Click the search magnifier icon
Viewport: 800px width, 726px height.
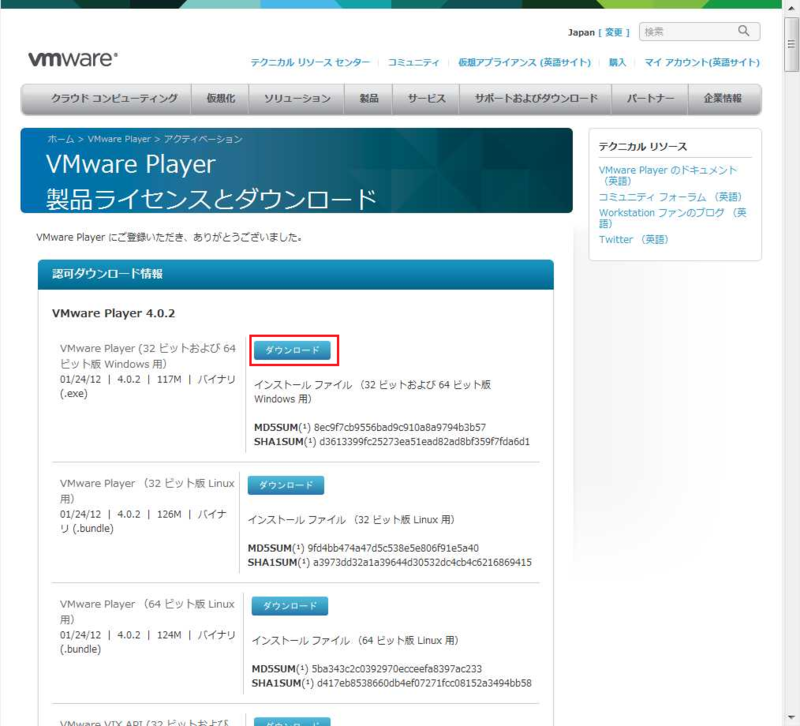click(x=744, y=31)
